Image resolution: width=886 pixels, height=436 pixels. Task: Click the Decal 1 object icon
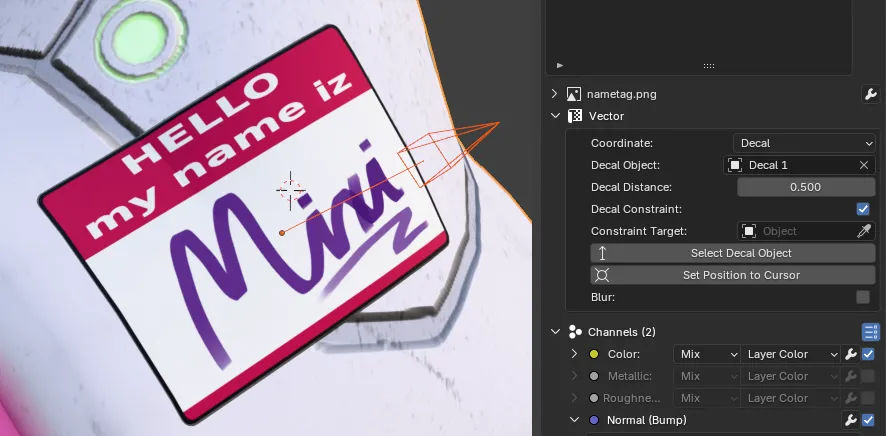735,165
